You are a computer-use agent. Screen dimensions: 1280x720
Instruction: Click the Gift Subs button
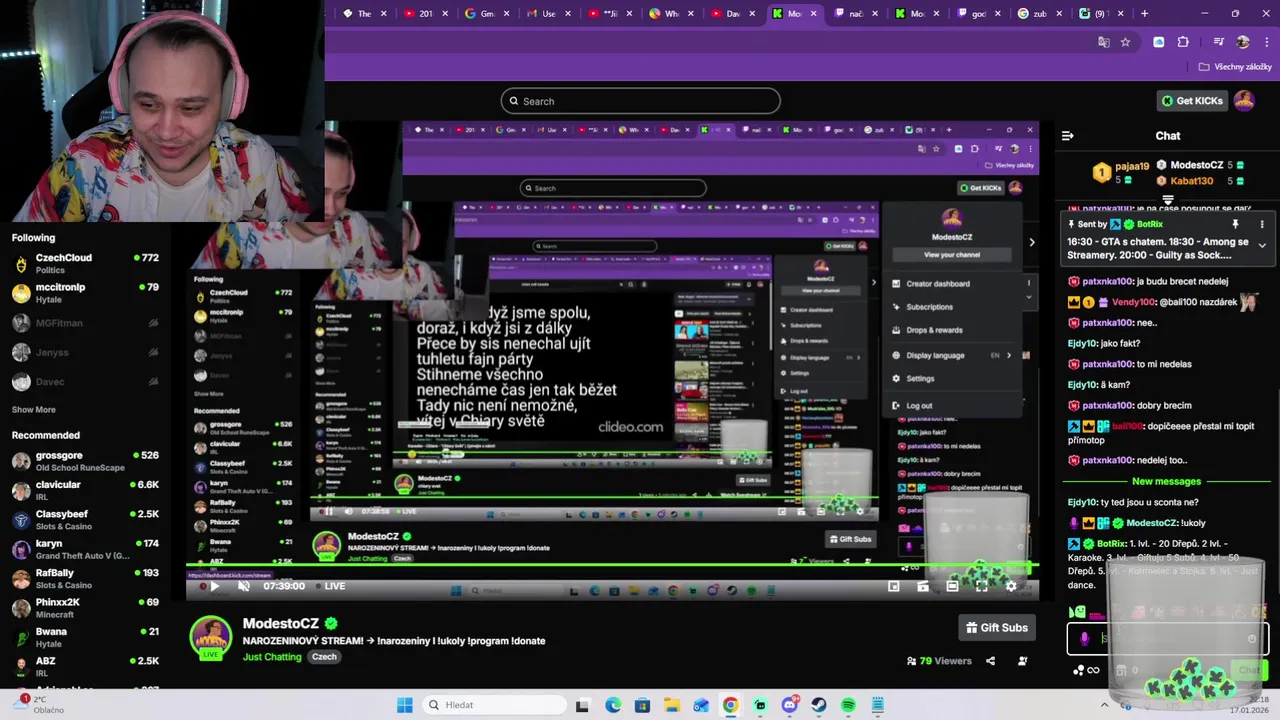click(x=996, y=628)
